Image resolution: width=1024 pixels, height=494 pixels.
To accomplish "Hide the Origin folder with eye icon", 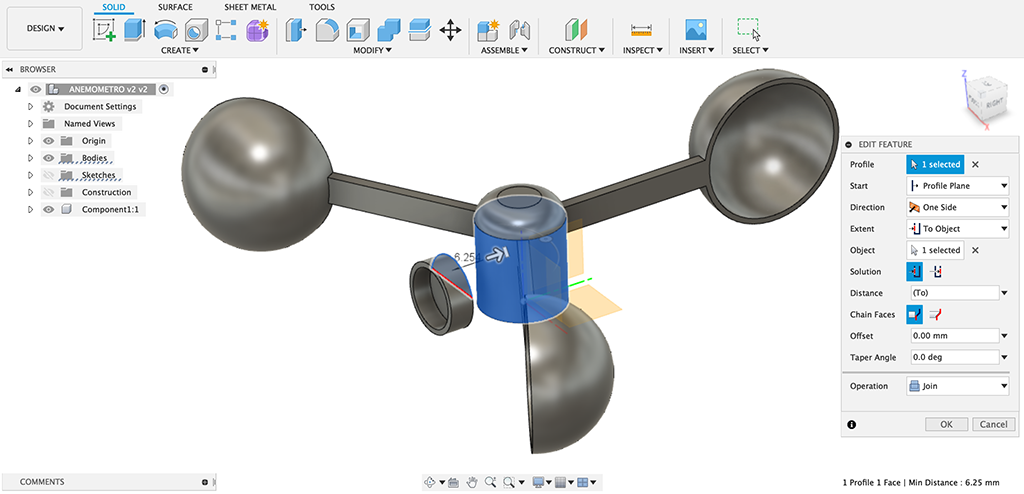I will click(48, 140).
